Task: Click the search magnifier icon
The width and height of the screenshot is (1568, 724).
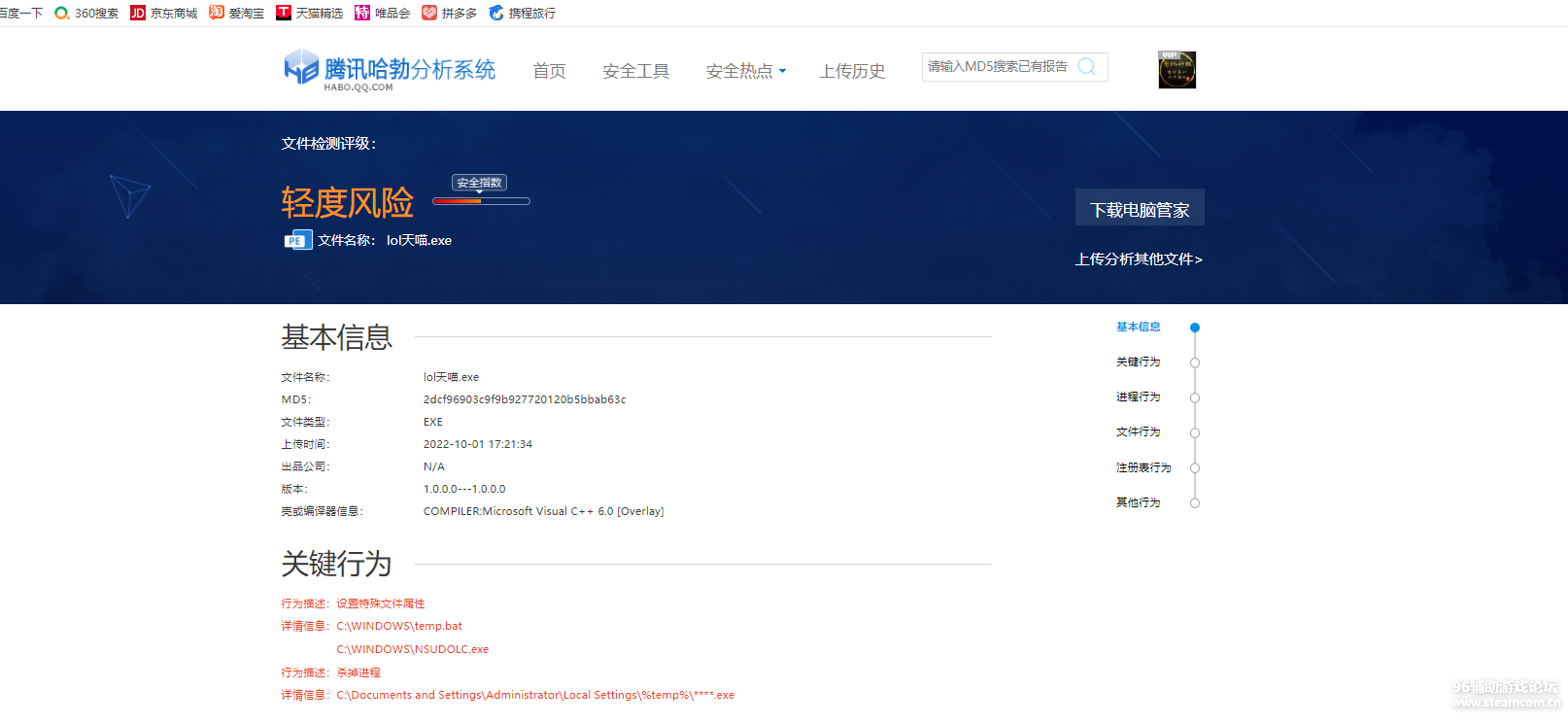Action: tap(1087, 67)
